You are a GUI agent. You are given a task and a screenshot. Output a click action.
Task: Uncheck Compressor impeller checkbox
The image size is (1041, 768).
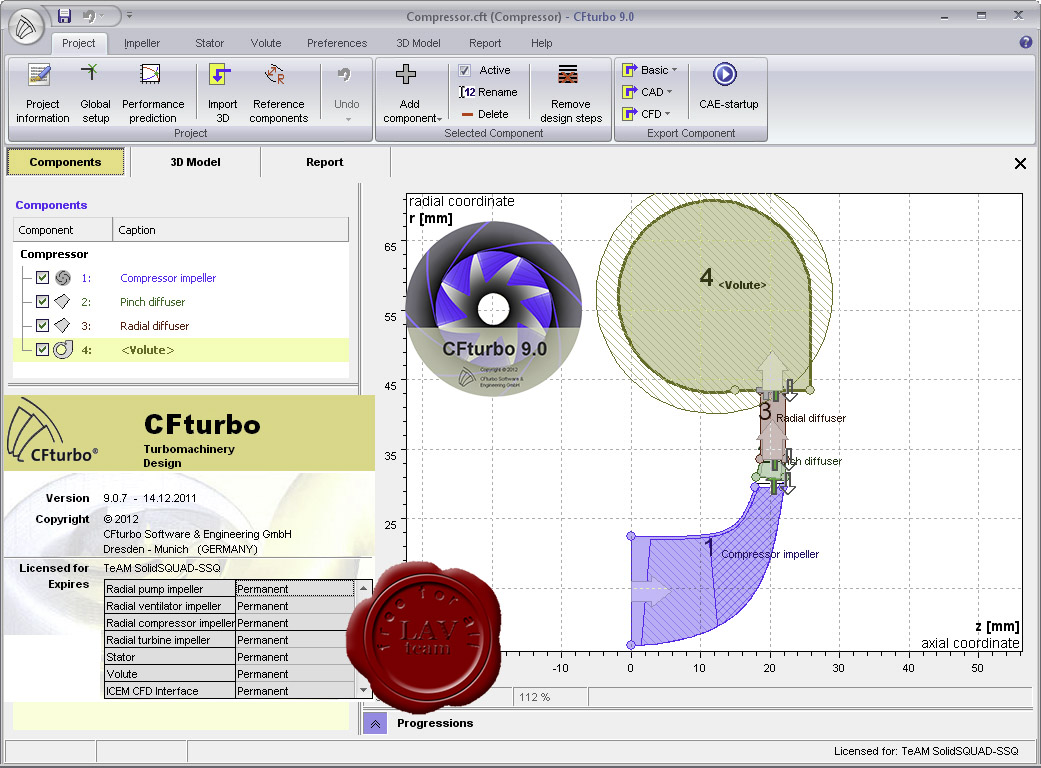pos(42,278)
